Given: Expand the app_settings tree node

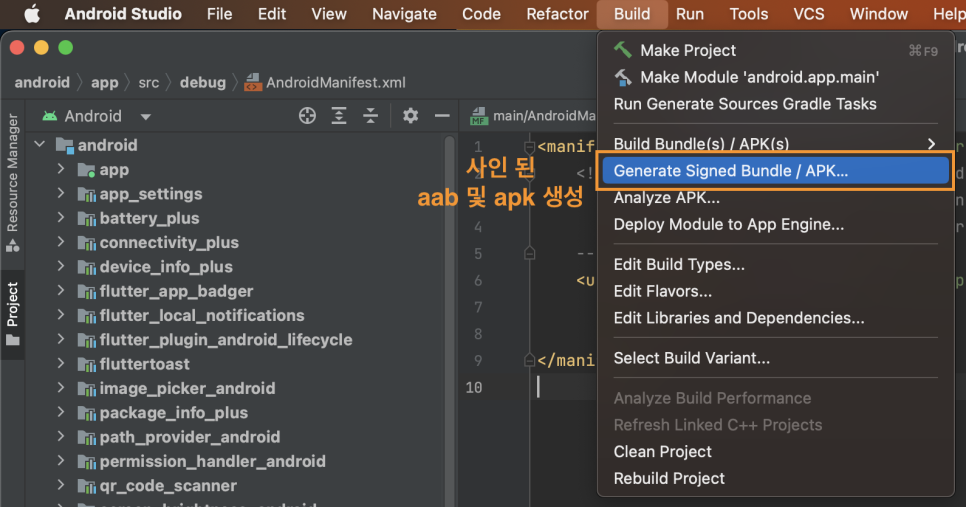Looking at the screenshot, I should click(60, 193).
